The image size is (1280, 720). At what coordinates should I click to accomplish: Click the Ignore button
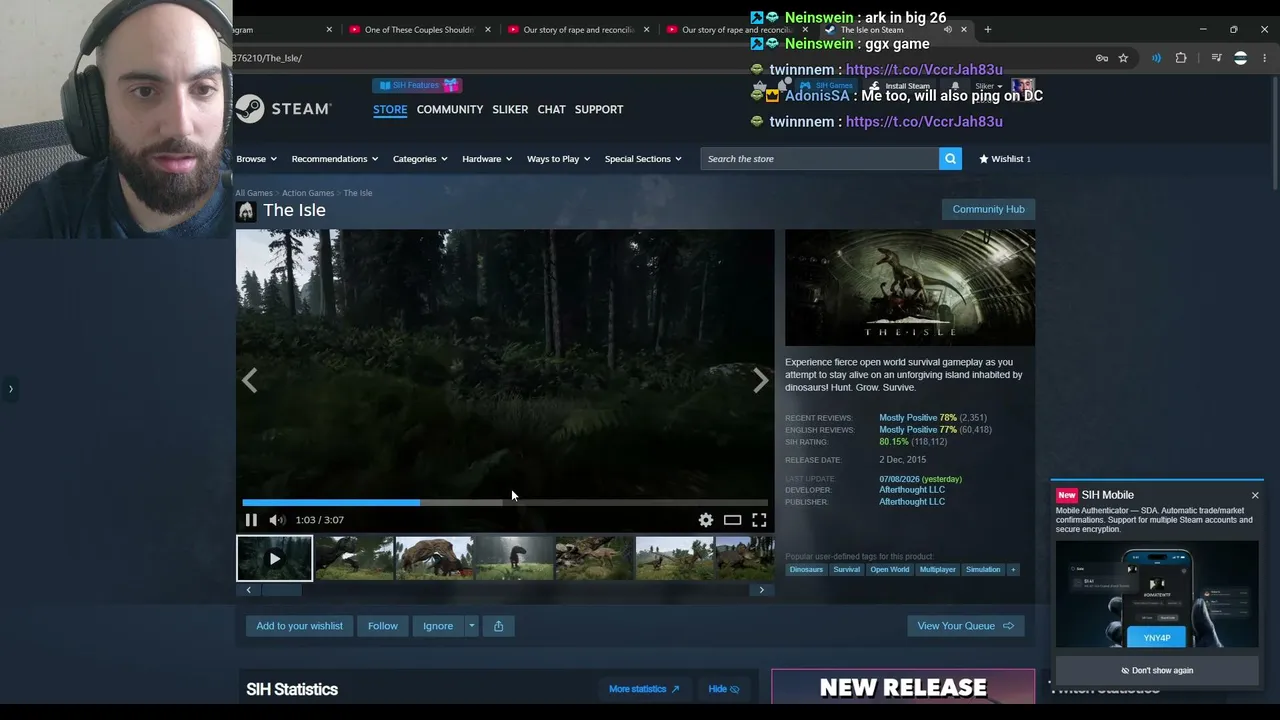[438, 626]
